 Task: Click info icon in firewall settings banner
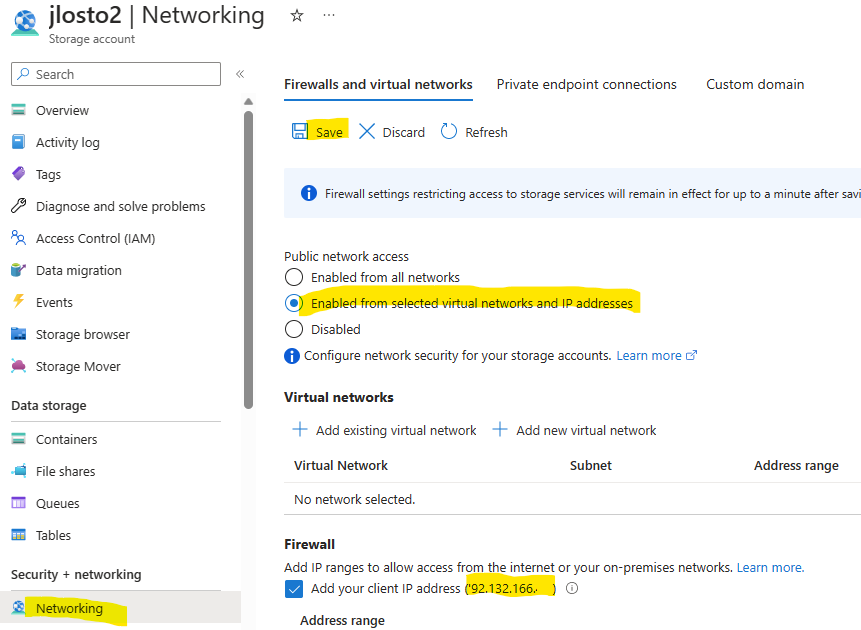tap(309, 193)
